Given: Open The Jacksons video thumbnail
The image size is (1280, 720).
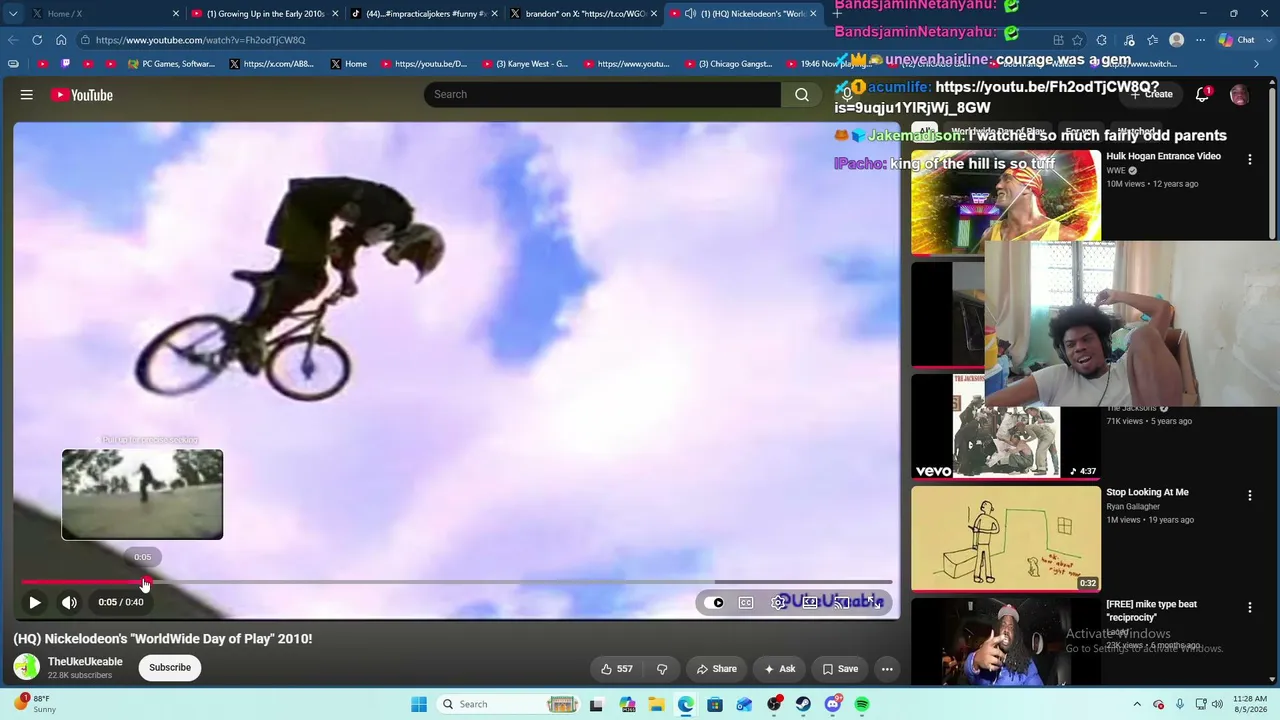Looking at the screenshot, I should (1006, 426).
